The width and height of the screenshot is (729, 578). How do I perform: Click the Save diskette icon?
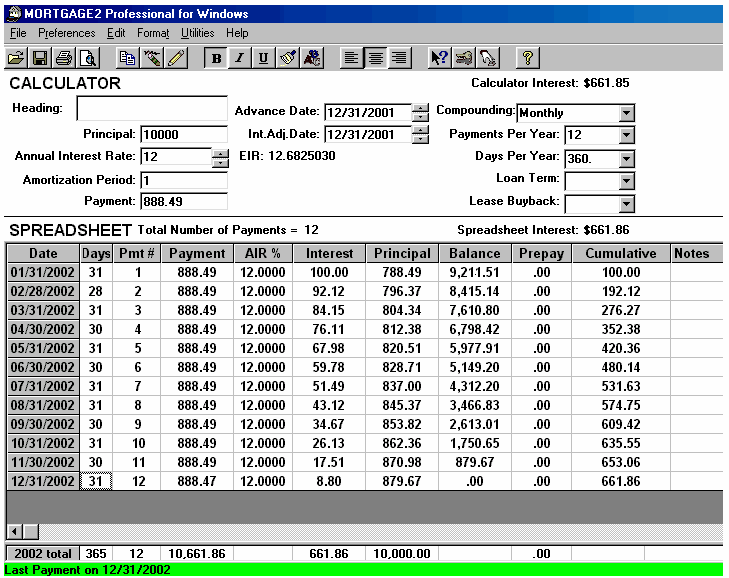40,58
